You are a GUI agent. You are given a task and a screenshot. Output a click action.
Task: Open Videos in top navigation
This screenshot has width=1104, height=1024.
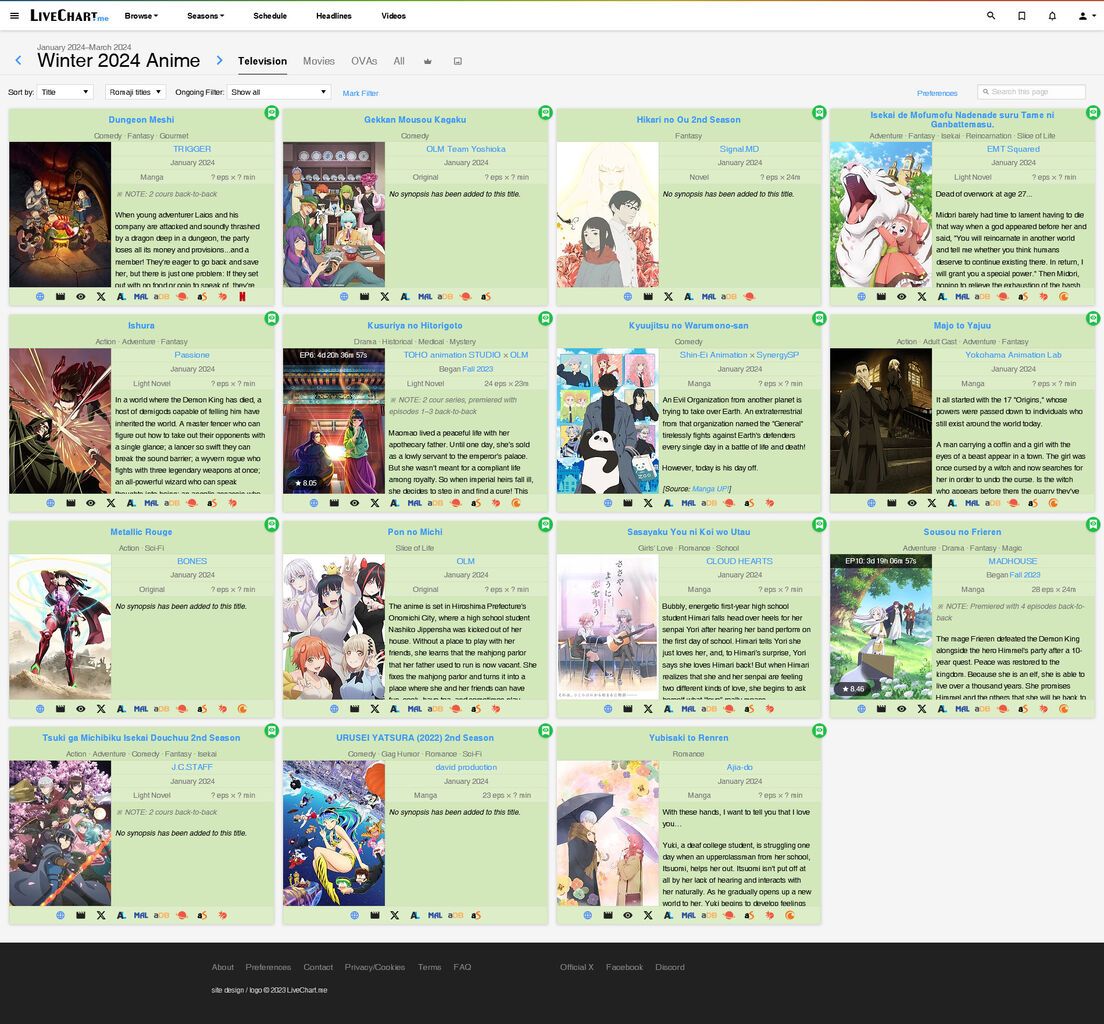[394, 15]
